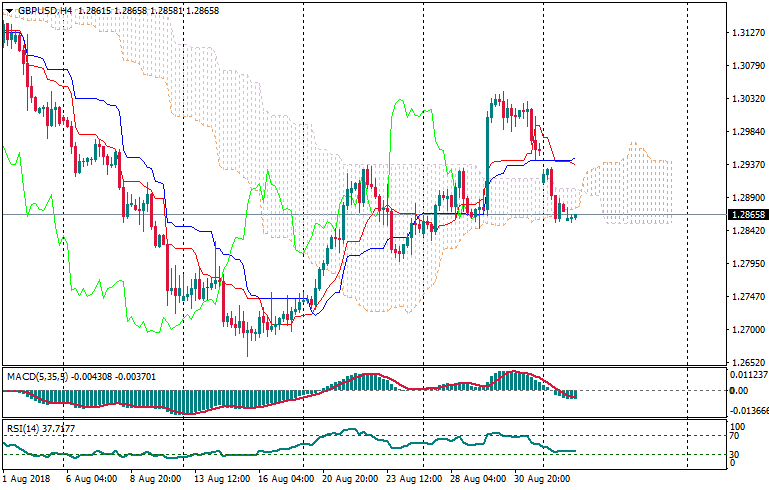Click the 1.27000 price axis label
Viewport: 769px width, 490px height.
746,330
